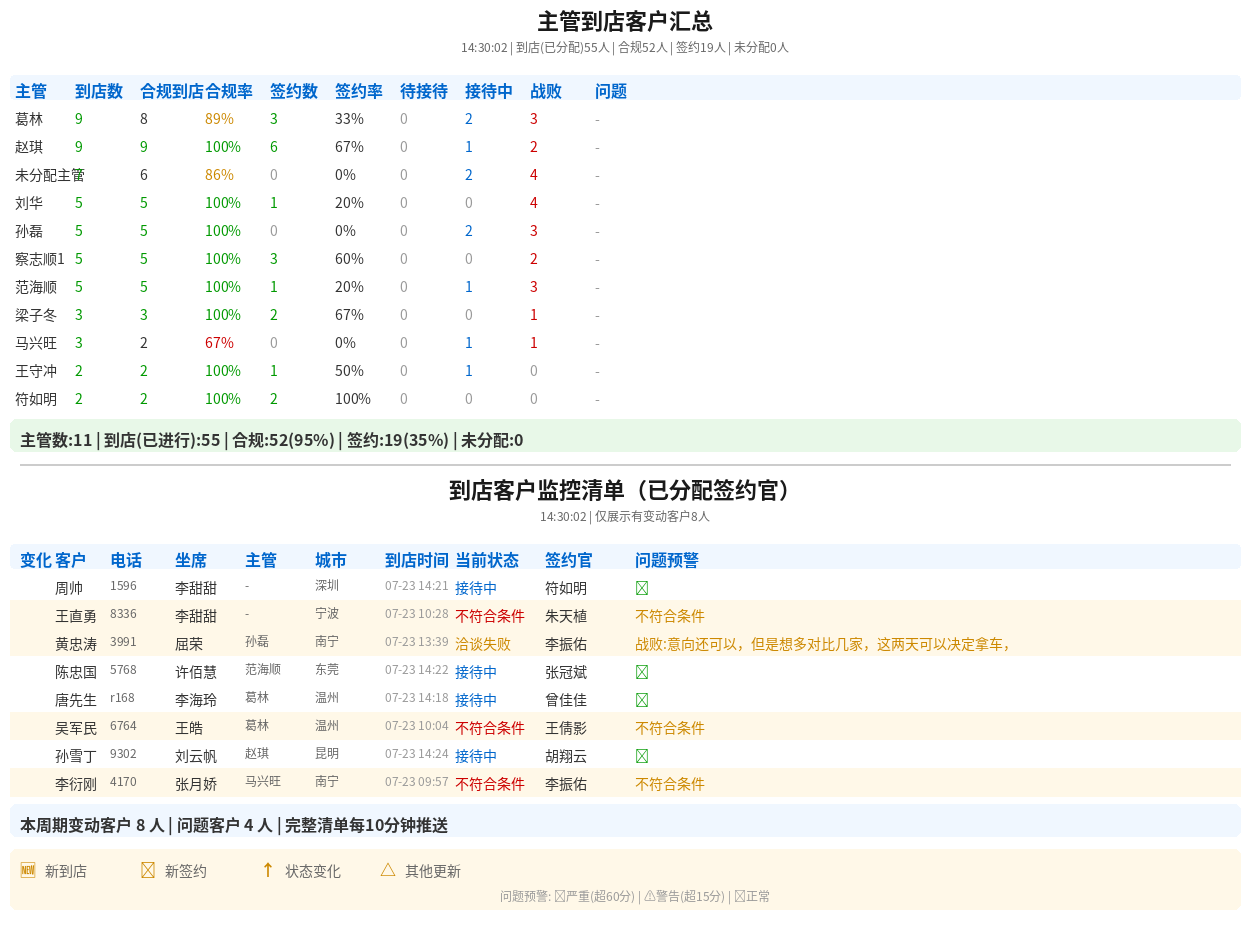Click the 问题预警 column header
The width and height of the screenshot is (1250, 952).
667,560
